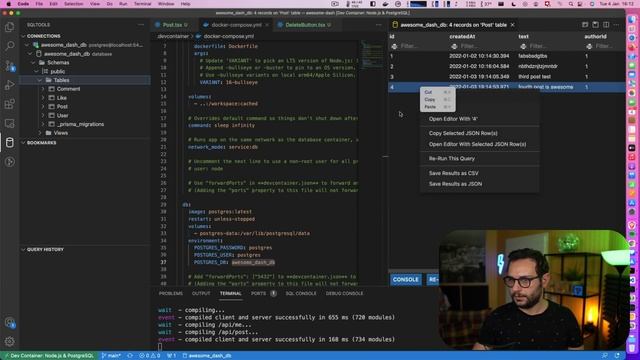Open SQLTools database view in activity bar
The height and width of the screenshot is (360, 640).
point(9,142)
